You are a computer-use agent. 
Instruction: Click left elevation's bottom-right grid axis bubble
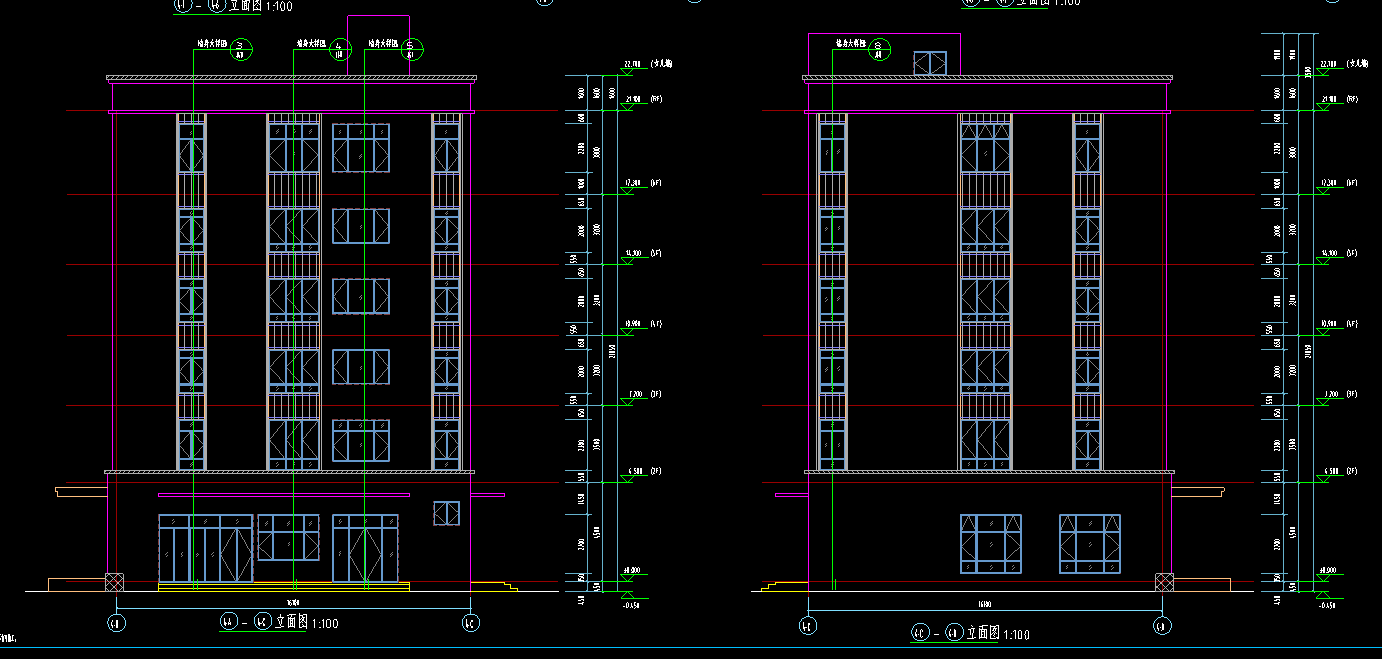[470, 623]
